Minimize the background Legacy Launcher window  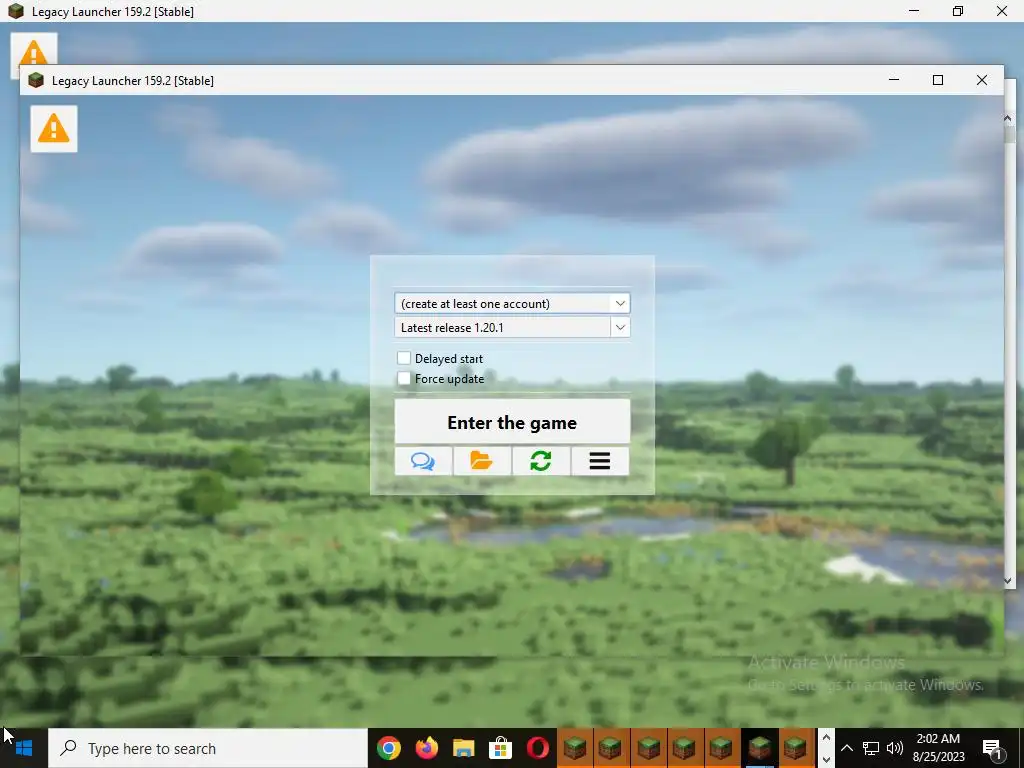point(914,11)
